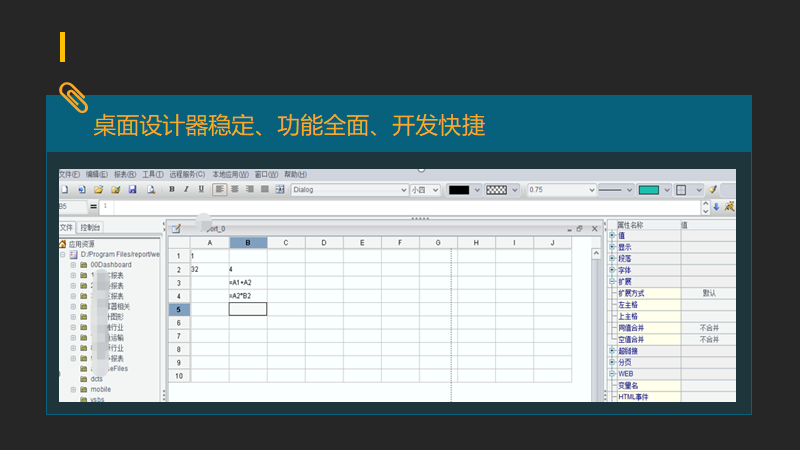Click the B5 cell name box
Viewport: 800px width, 450px height.
[73, 206]
